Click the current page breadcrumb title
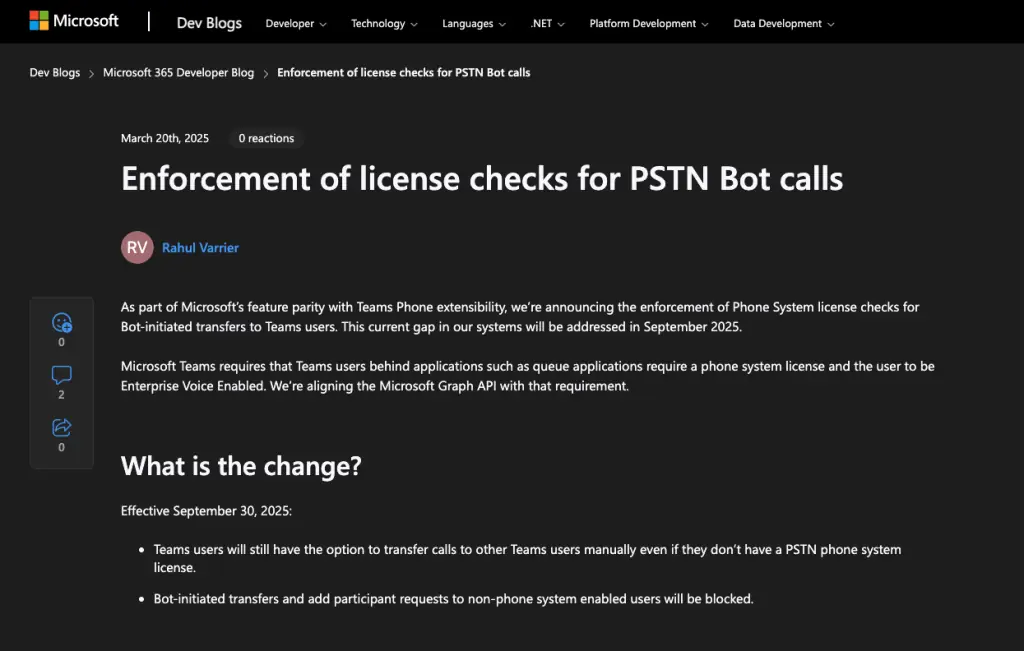The width and height of the screenshot is (1024, 651). 404,72
